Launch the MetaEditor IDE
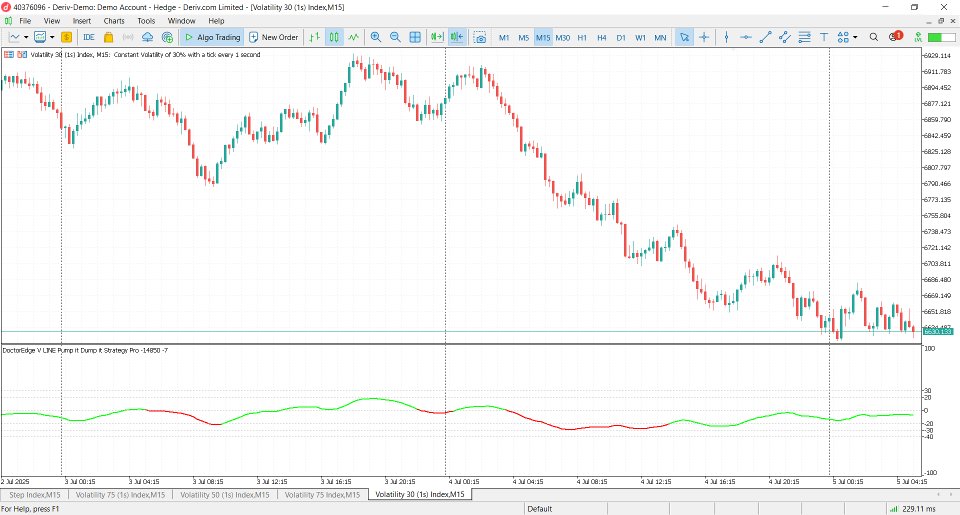The image size is (960, 515). [89, 37]
